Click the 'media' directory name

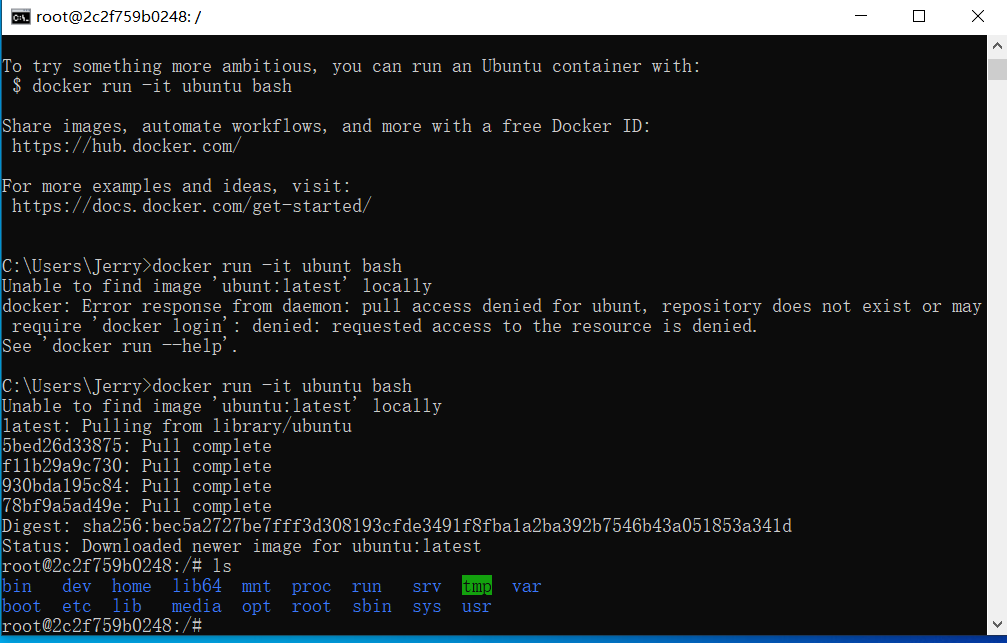[x=197, y=606]
